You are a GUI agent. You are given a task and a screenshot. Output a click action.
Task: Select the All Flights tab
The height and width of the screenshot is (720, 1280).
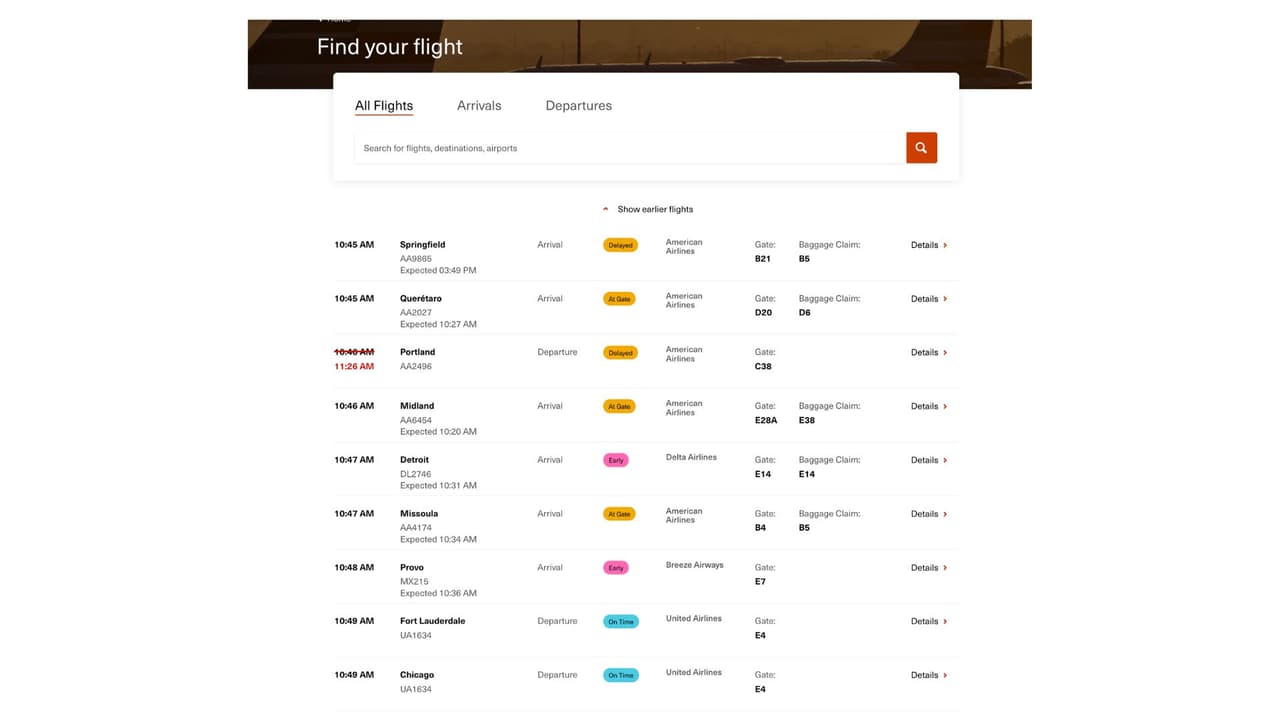384,105
